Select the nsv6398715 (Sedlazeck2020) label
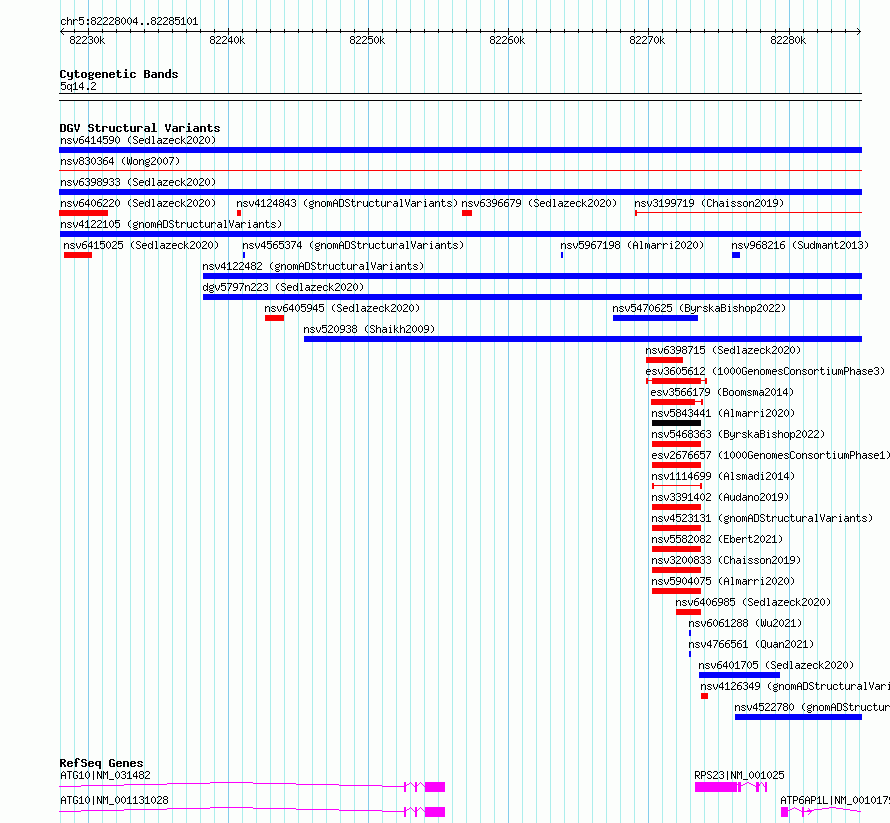This screenshot has height=823, width=890. [x=723, y=350]
